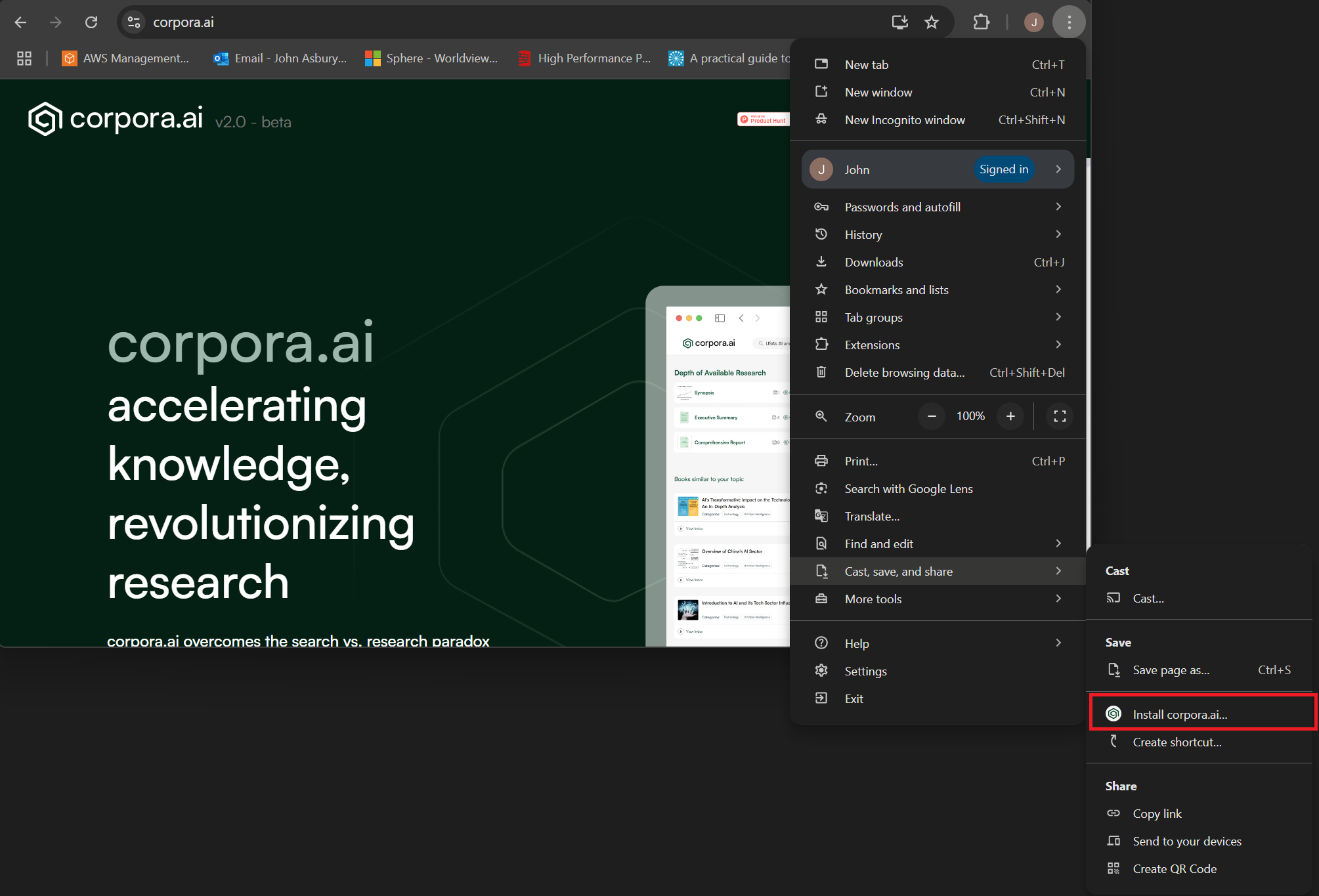
Task: Click the Signed in badge next to John
Action: 1003,169
